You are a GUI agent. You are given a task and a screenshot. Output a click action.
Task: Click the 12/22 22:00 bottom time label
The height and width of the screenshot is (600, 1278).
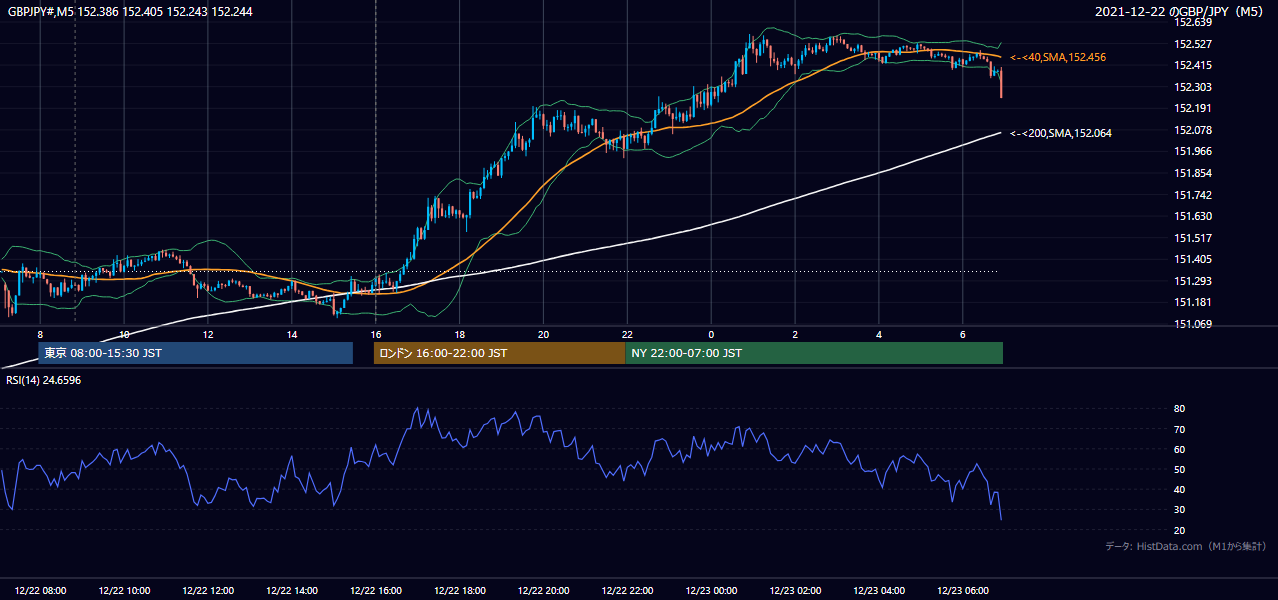[x=627, y=591]
